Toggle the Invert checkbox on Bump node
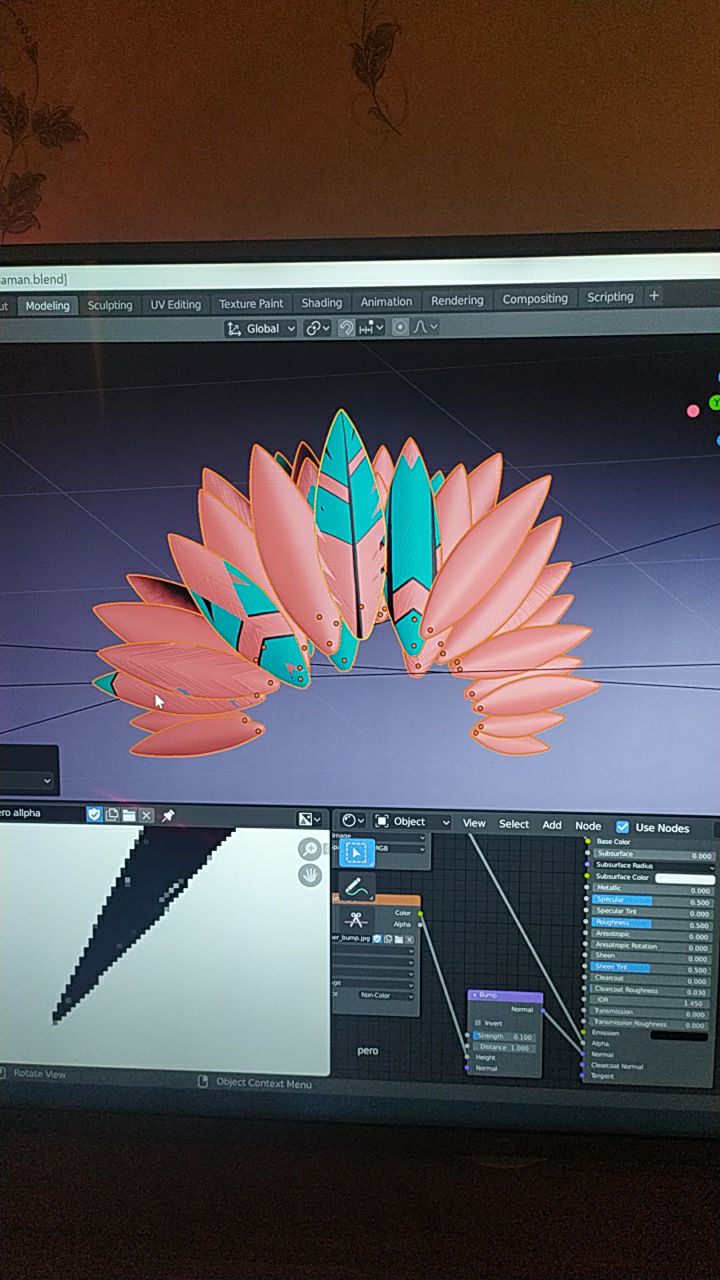This screenshot has width=720, height=1280. coord(478,1023)
